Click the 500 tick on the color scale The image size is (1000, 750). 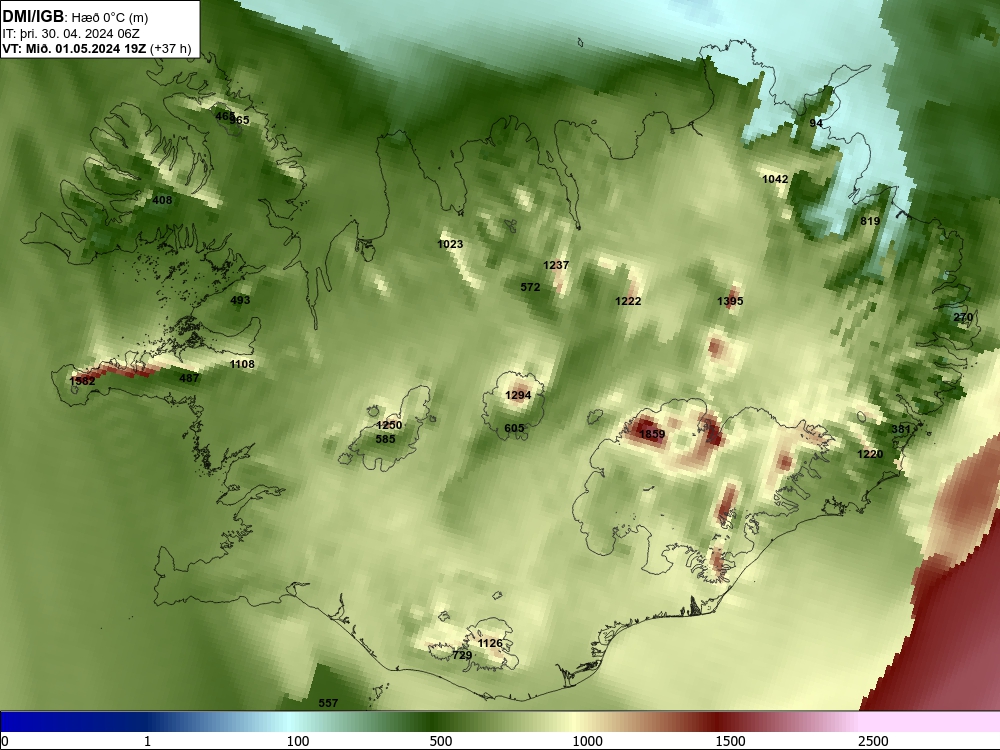441,741
